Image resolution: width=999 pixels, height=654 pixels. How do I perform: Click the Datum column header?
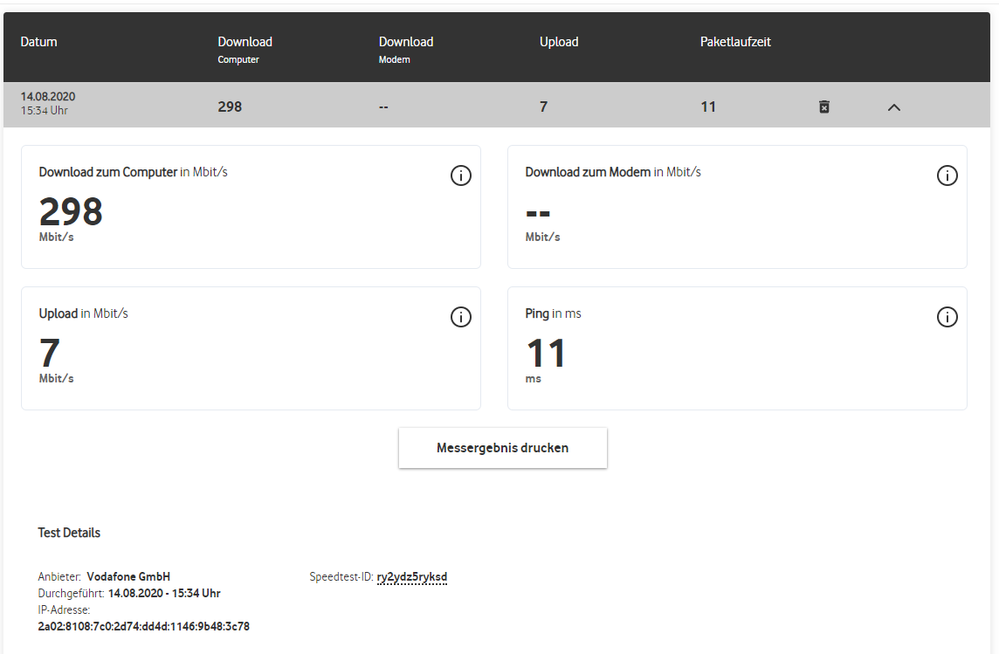[39, 42]
